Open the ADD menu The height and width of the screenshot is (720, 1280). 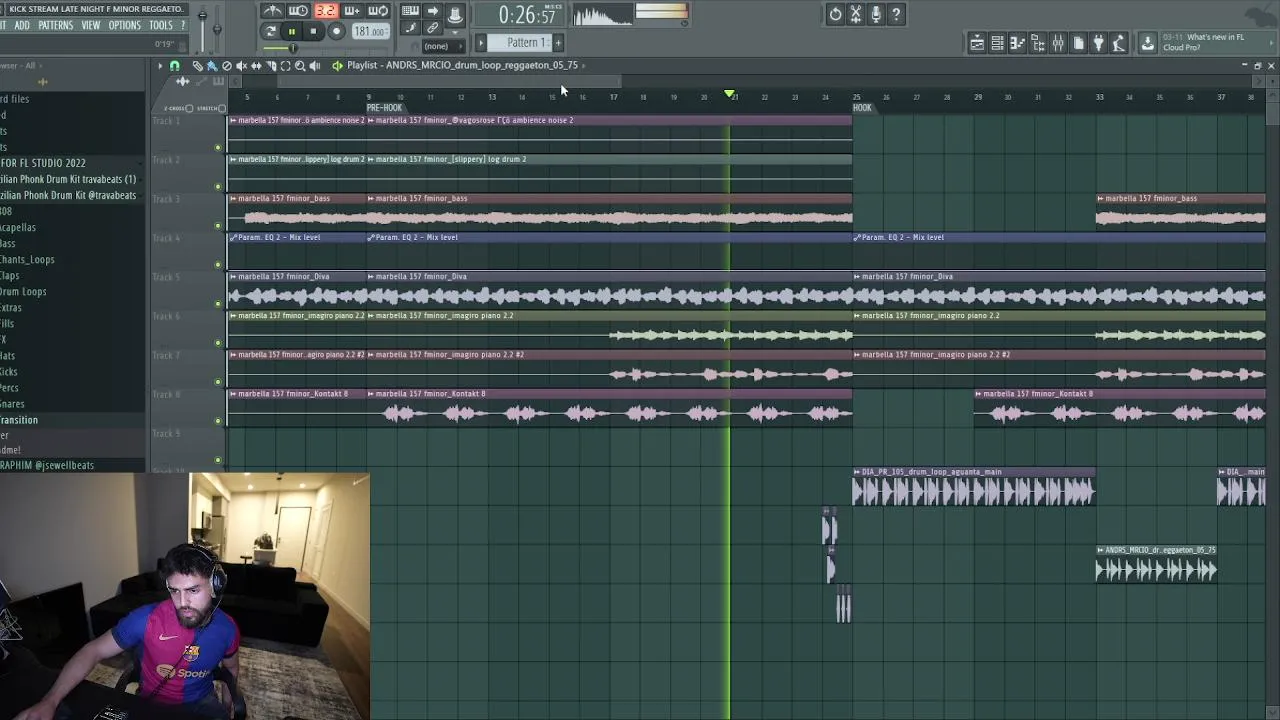tap(21, 25)
